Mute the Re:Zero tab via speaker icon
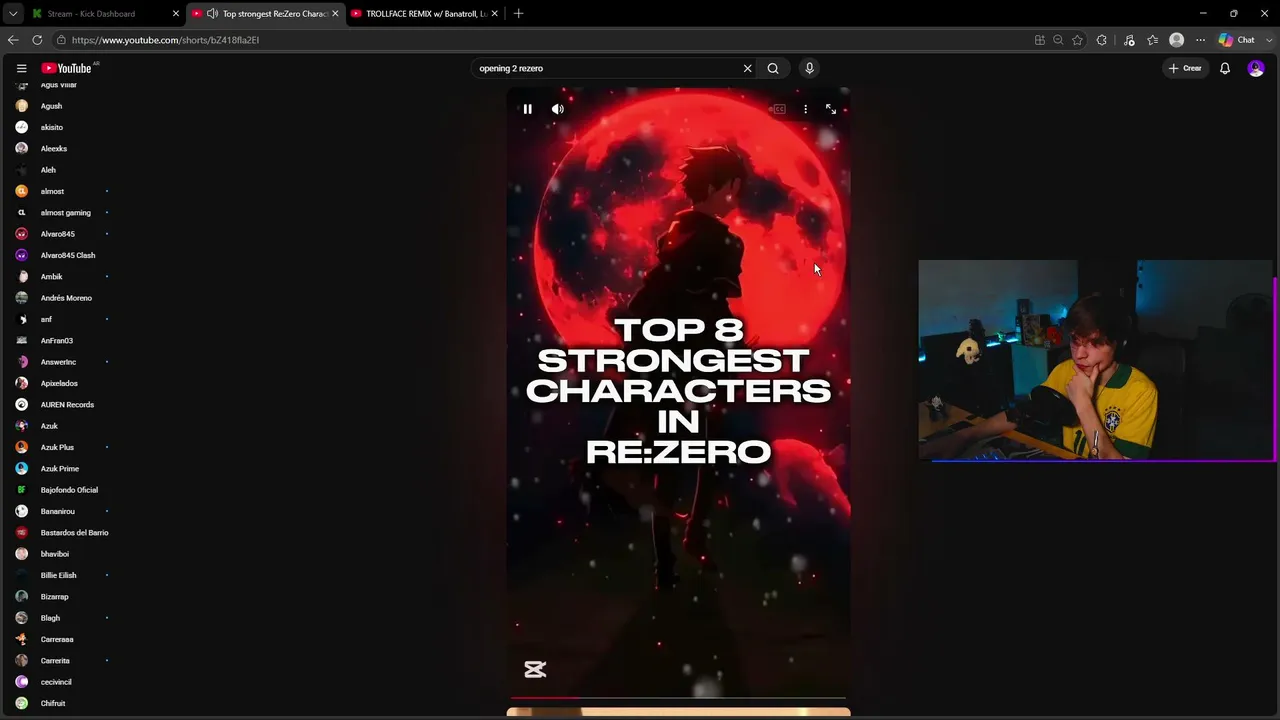Screen dimensions: 1280x720 tap(212, 13)
